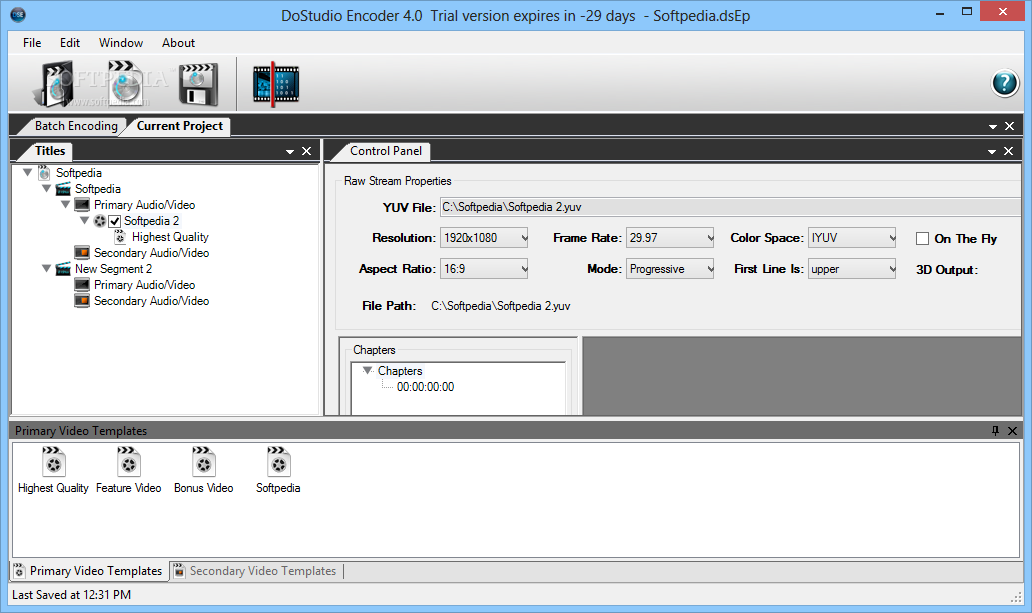
Task: Click the save project floppy icon
Action: tap(198, 84)
